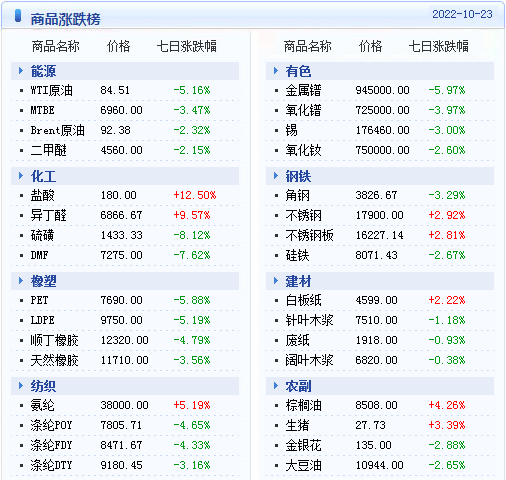The width and height of the screenshot is (506, 480).
Task: Open 针叶木浆 commodity name
Action: (309, 320)
